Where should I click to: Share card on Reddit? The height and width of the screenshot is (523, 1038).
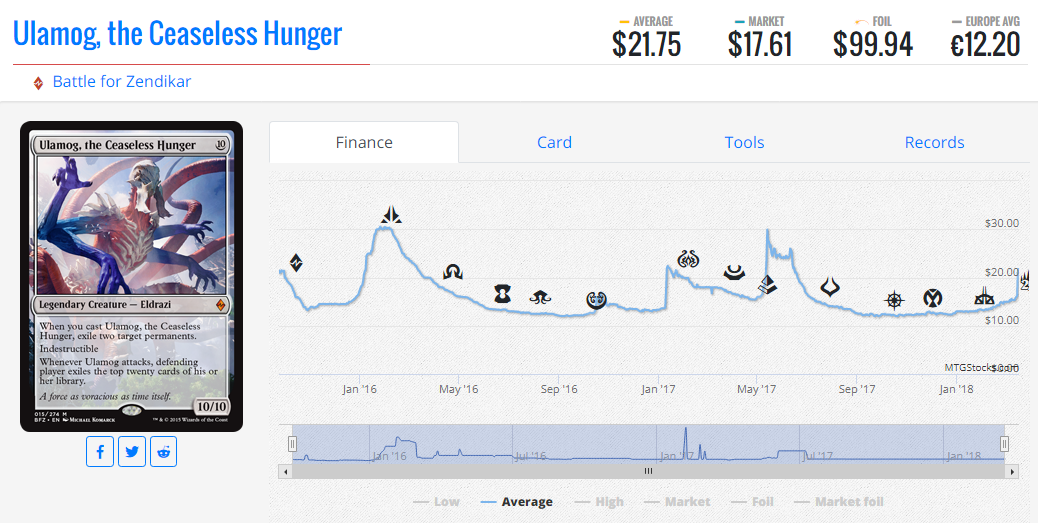[x=164, y=452]
